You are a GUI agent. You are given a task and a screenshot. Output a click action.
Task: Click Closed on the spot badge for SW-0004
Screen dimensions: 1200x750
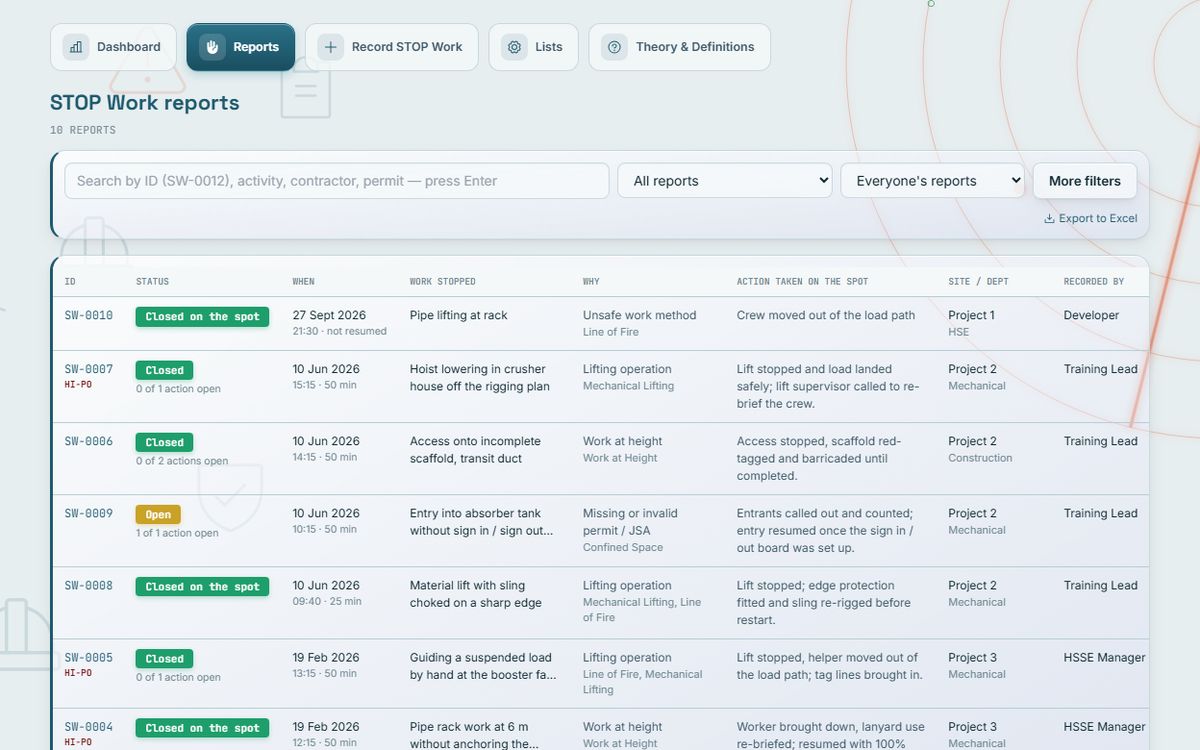[x=202, y=728]
